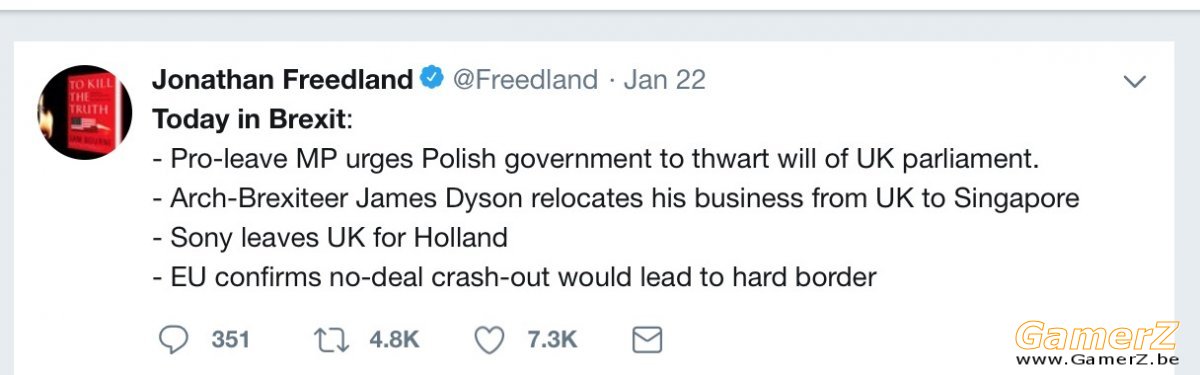1200x375 pixels.
Task: Click the blue verified badge
Action: click(432, 79)
